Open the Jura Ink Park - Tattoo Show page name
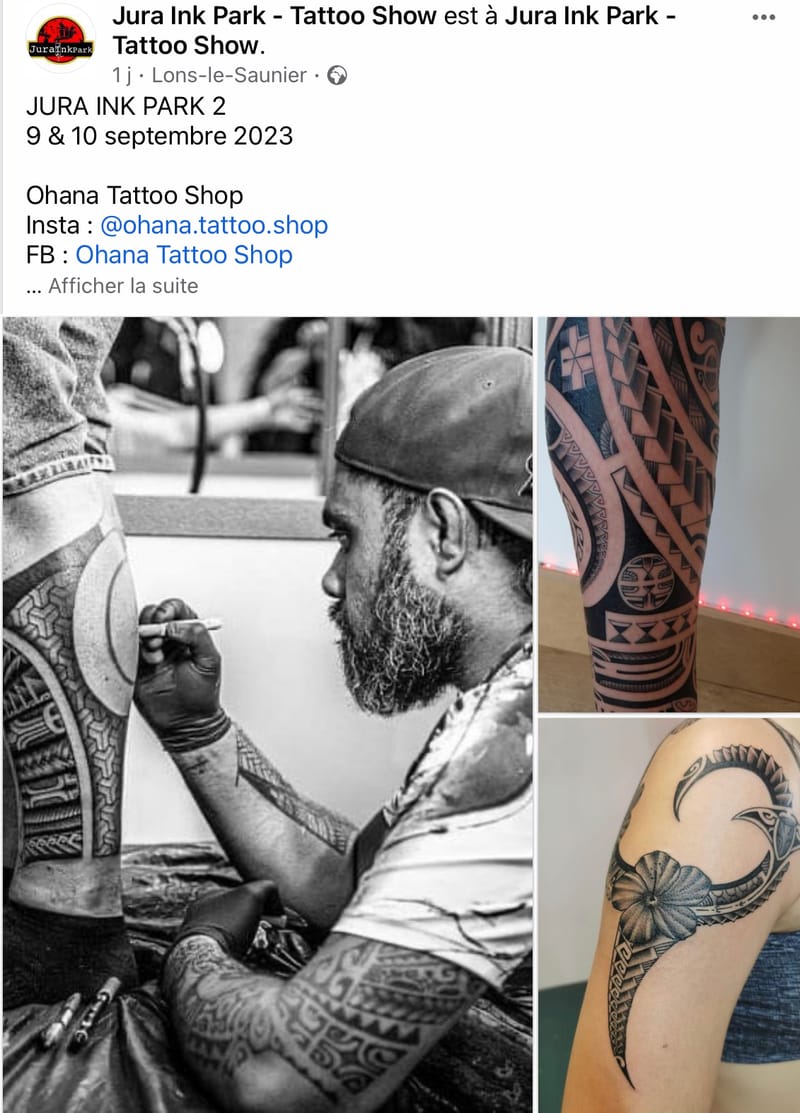Screen dimensions: 800x1113 [274, 15]
